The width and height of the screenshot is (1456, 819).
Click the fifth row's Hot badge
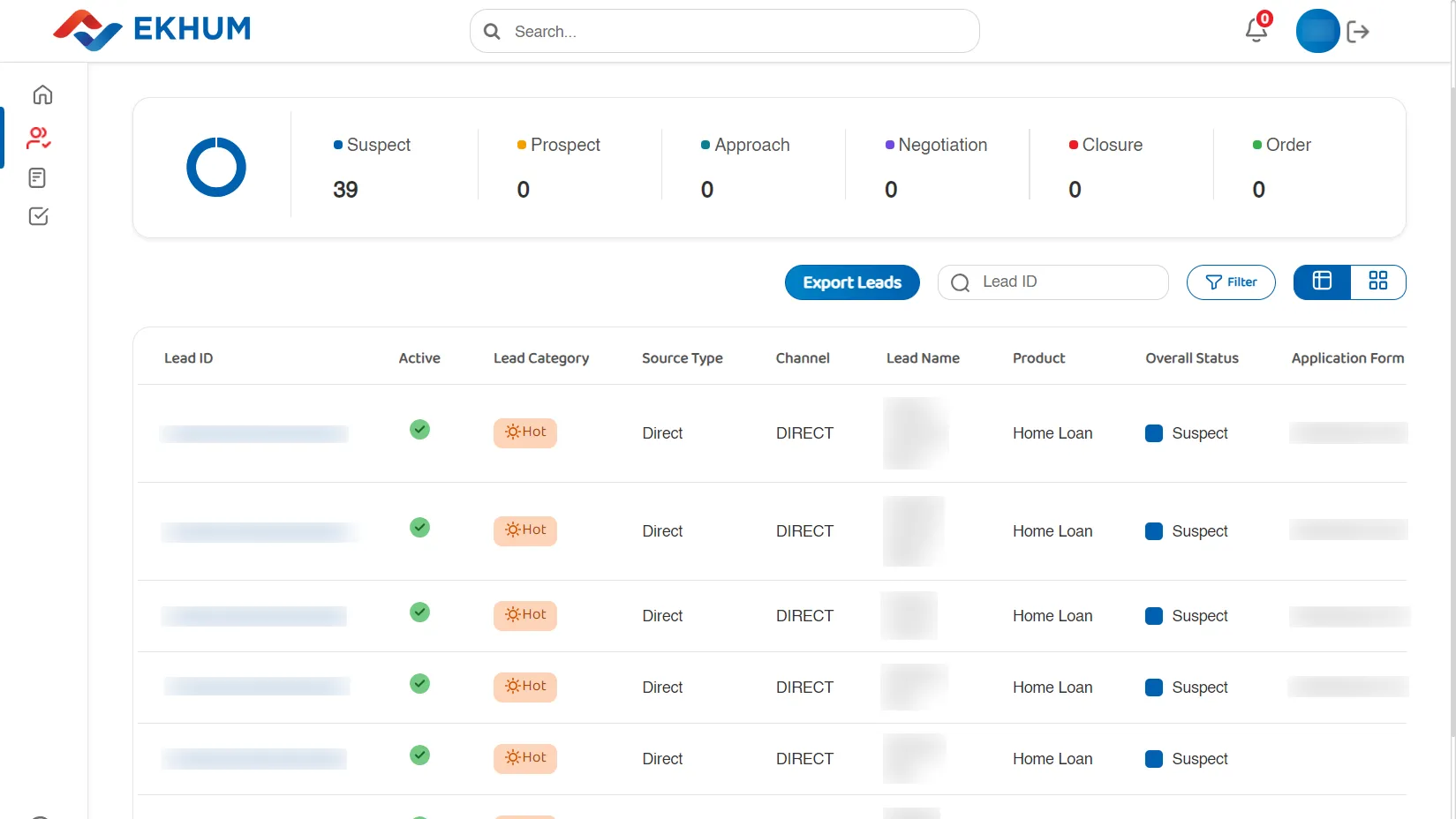(525, 758)
